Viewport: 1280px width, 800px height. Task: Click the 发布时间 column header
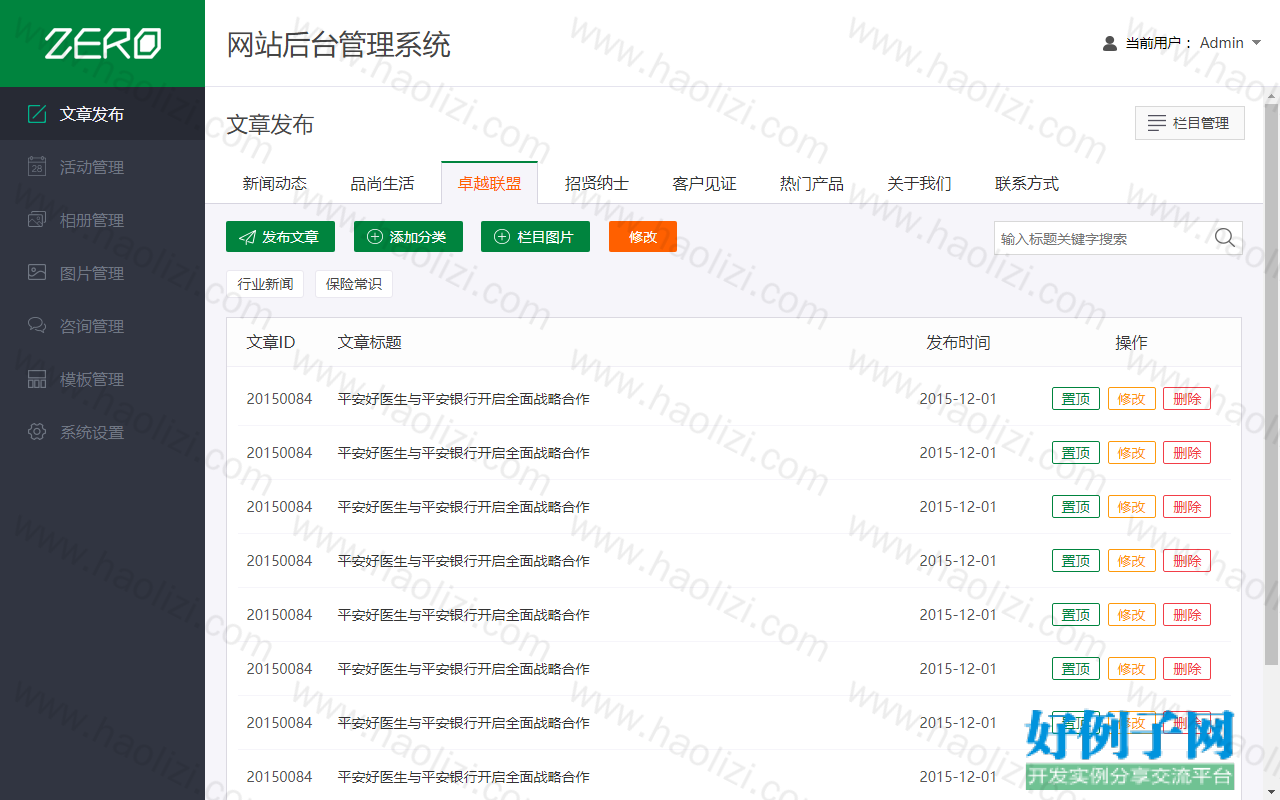pos(958,342)
